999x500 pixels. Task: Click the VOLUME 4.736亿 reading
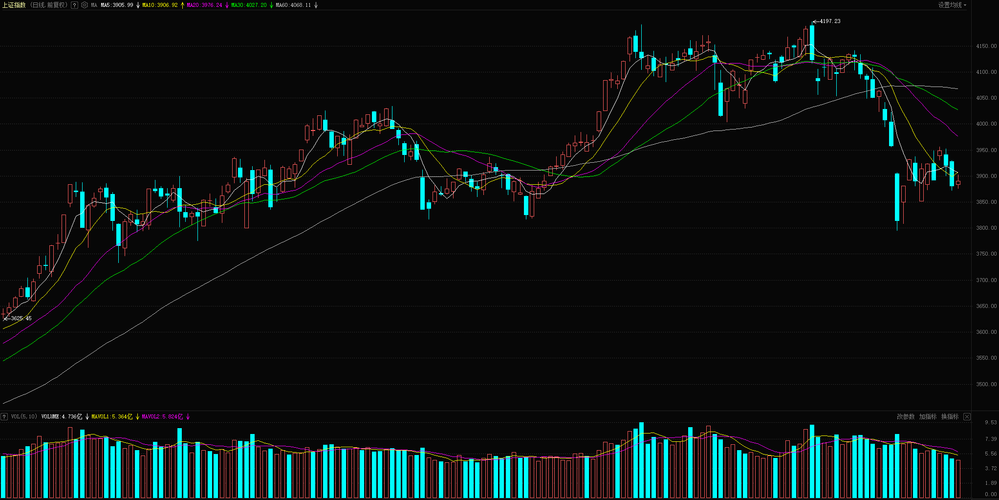tap(62, 417)
